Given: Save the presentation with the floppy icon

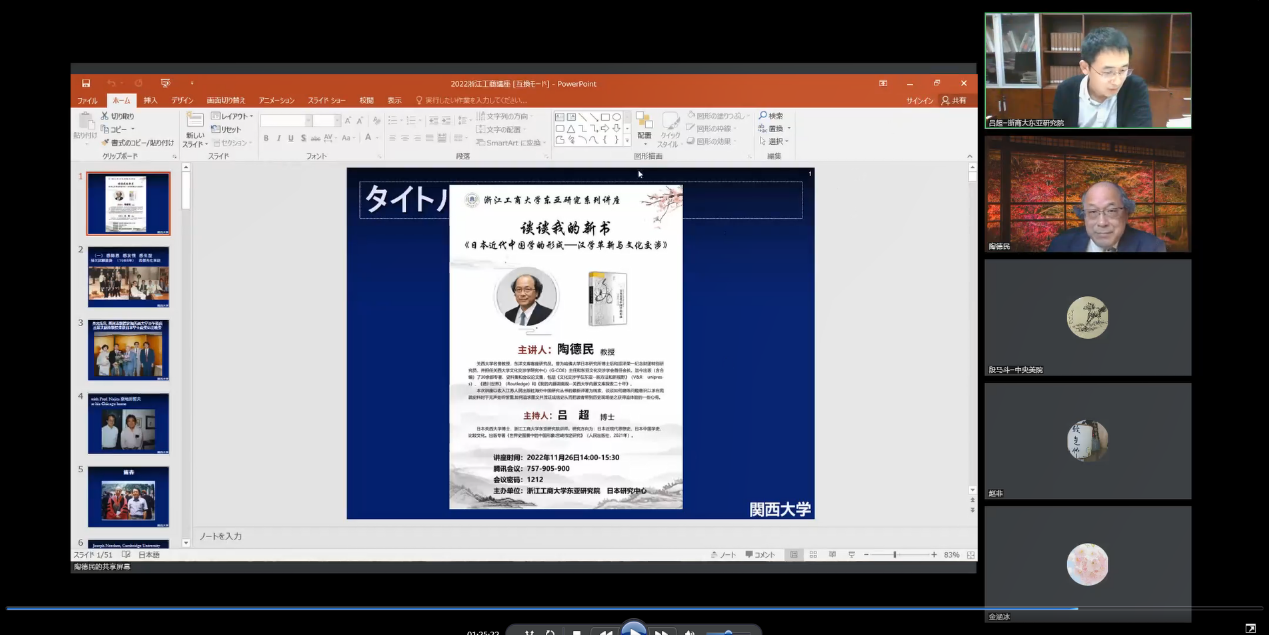Looking at the screenshot, I should [x=86, y=83].
